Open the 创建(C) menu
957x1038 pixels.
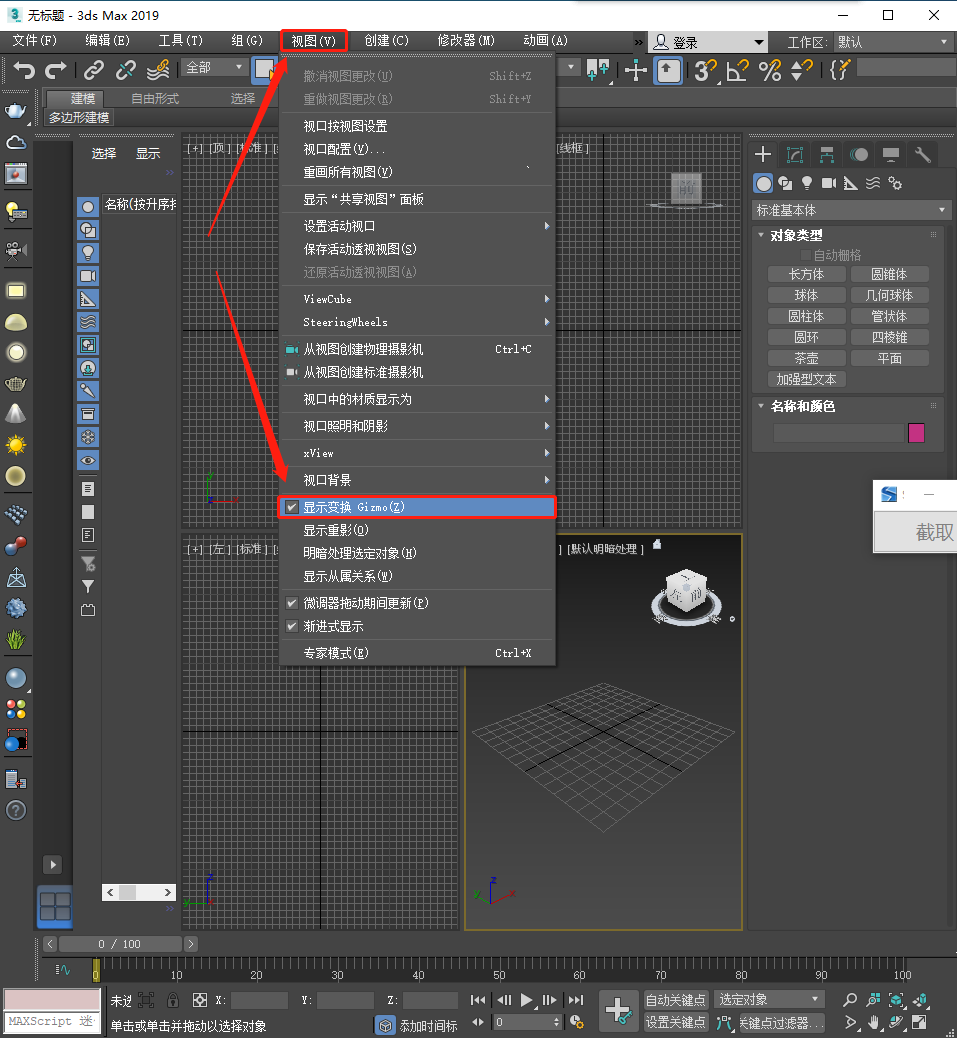(x=387, y=40)
